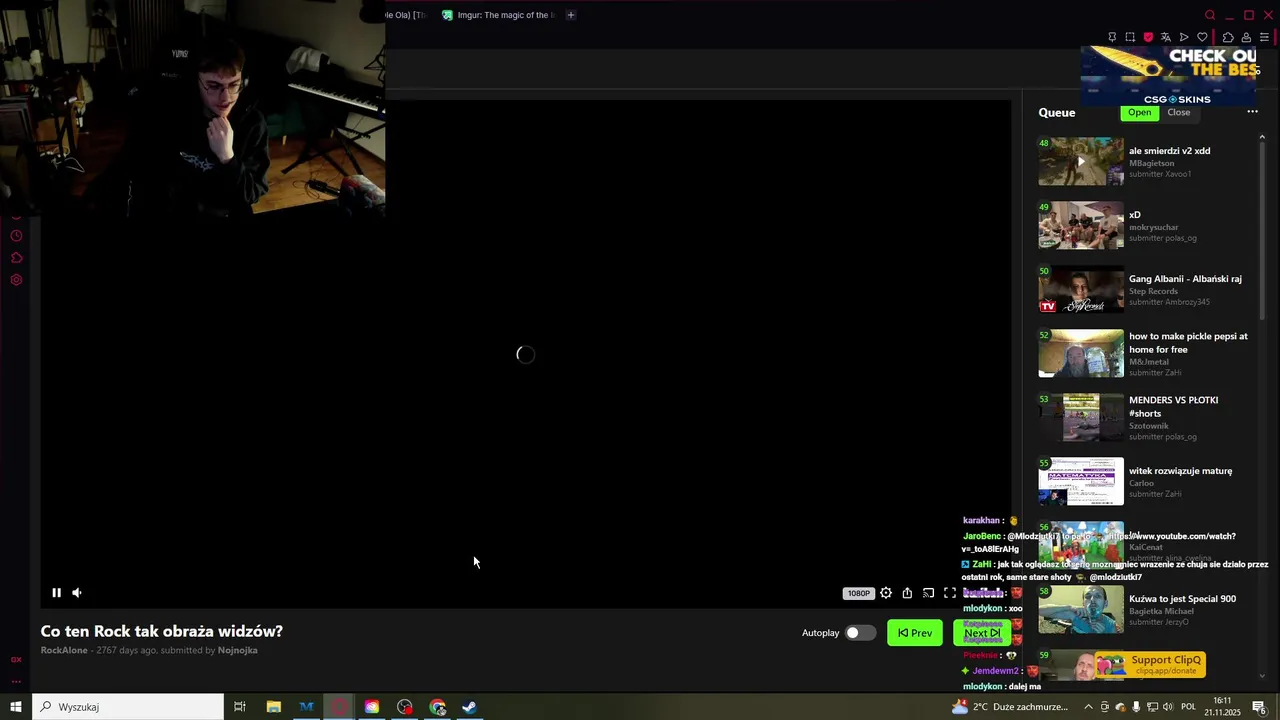This screenshot has width=1280, height=720.
Task: Click the 'Kużwa to jest Special 900' thumbnail
Action: (1081, 610)
